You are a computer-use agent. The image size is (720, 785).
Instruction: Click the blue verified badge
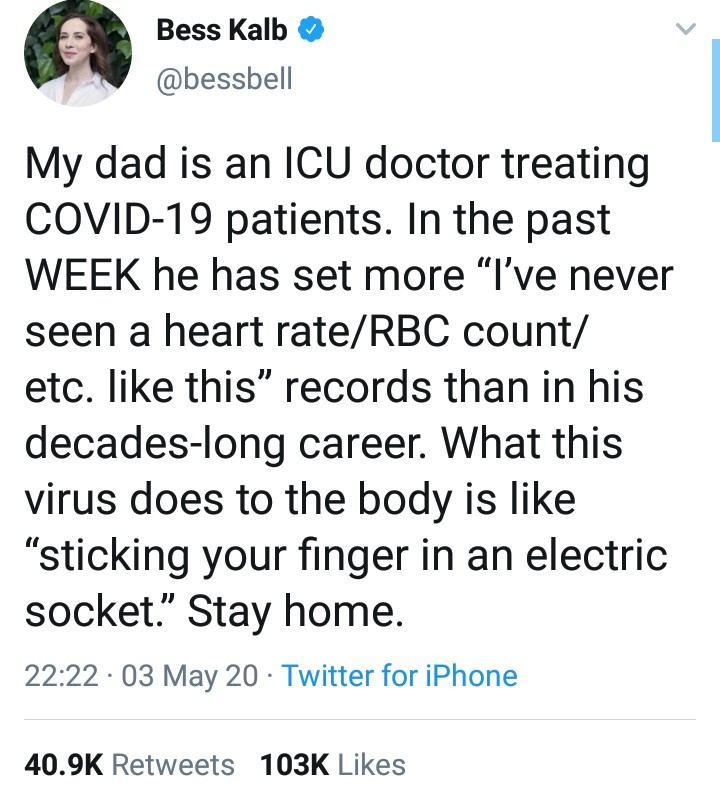tap(311, 31)
